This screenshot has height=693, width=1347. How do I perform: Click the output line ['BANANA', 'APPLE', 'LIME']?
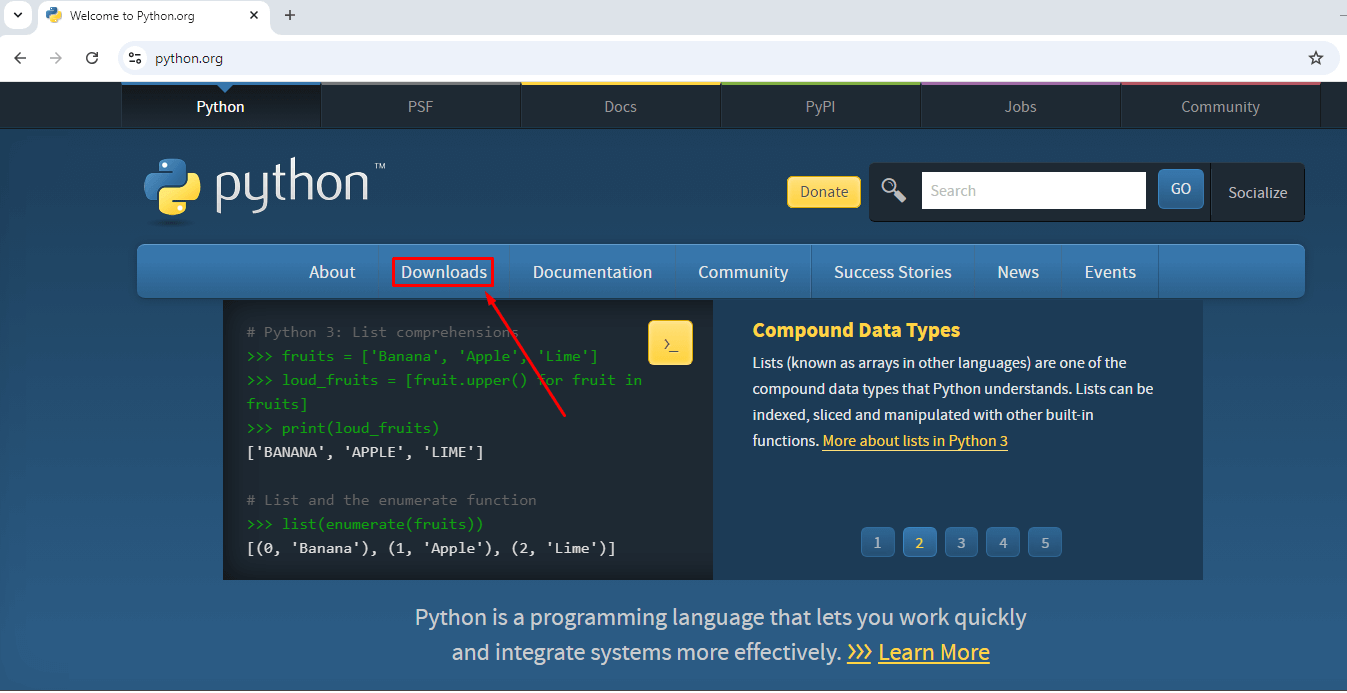coord(365,452)
